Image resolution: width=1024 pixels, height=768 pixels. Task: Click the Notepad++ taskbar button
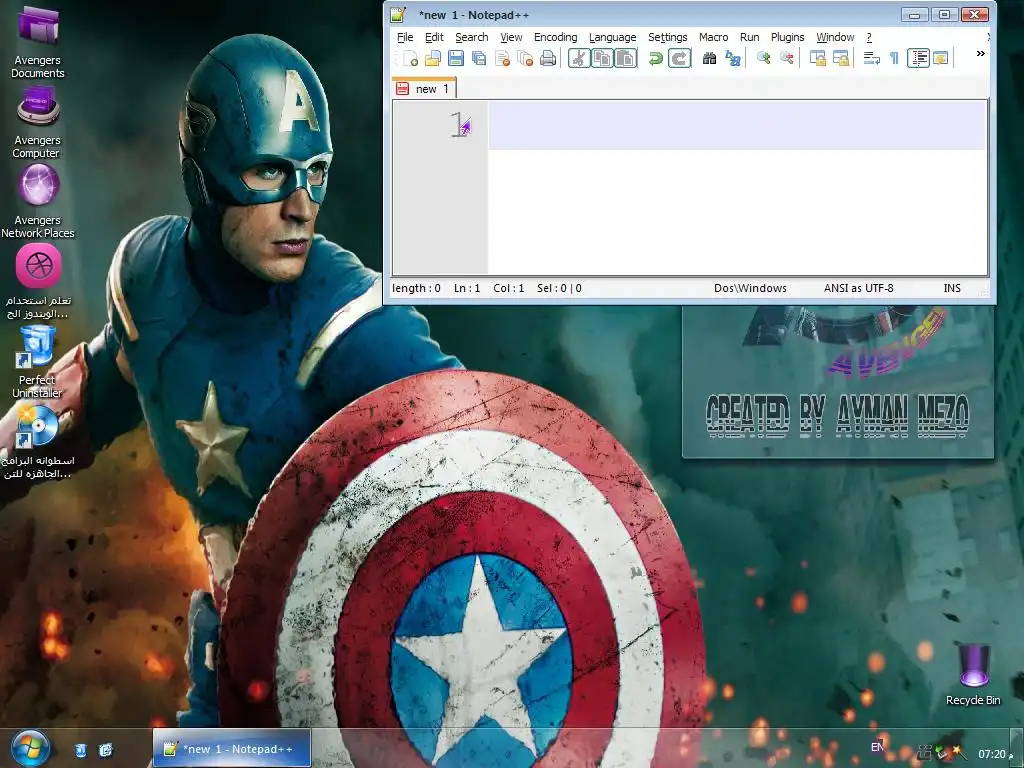[x=231, y=748]
